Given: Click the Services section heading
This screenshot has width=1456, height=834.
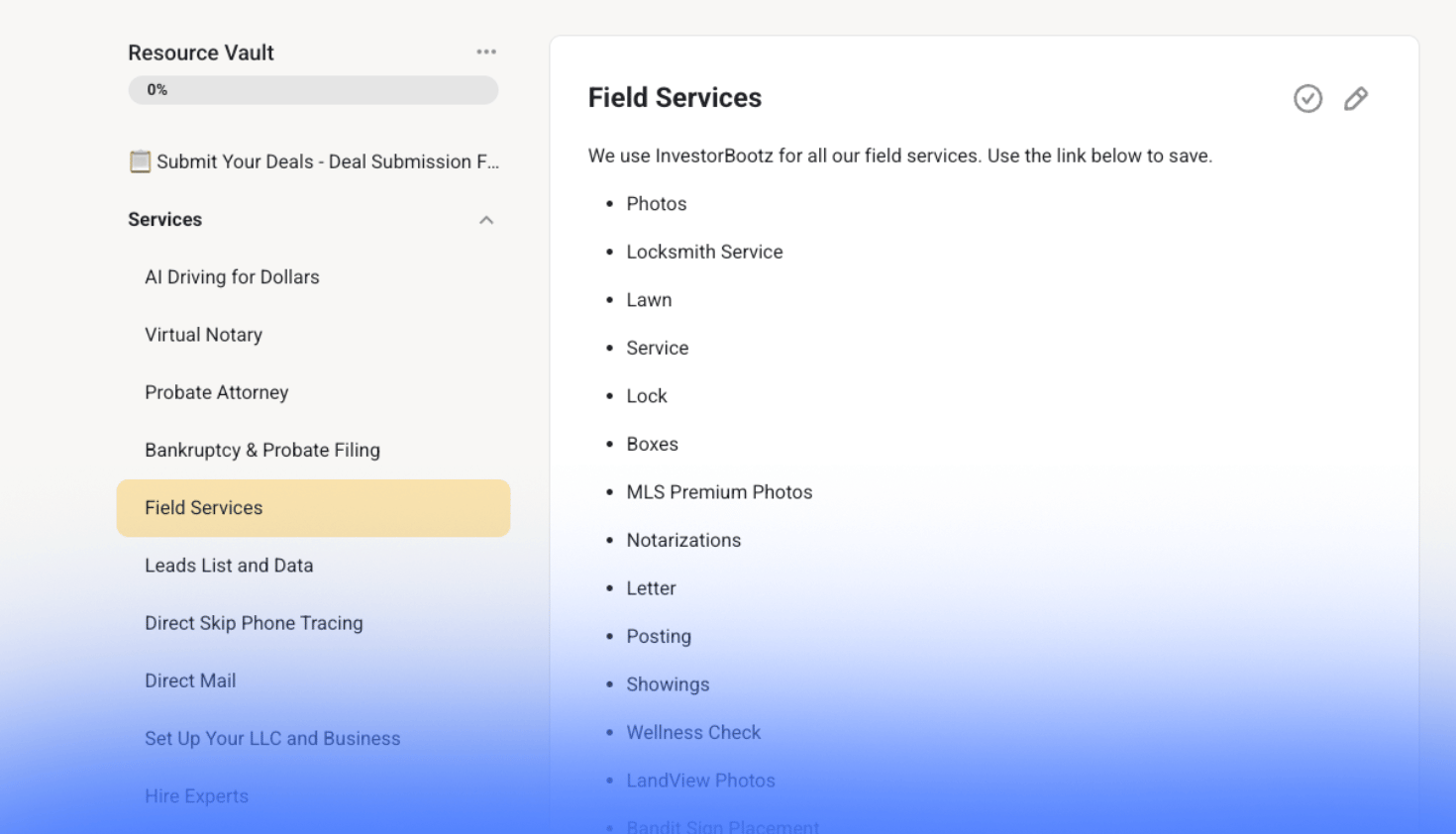Looking at the screenshot, I should [165, 220].
